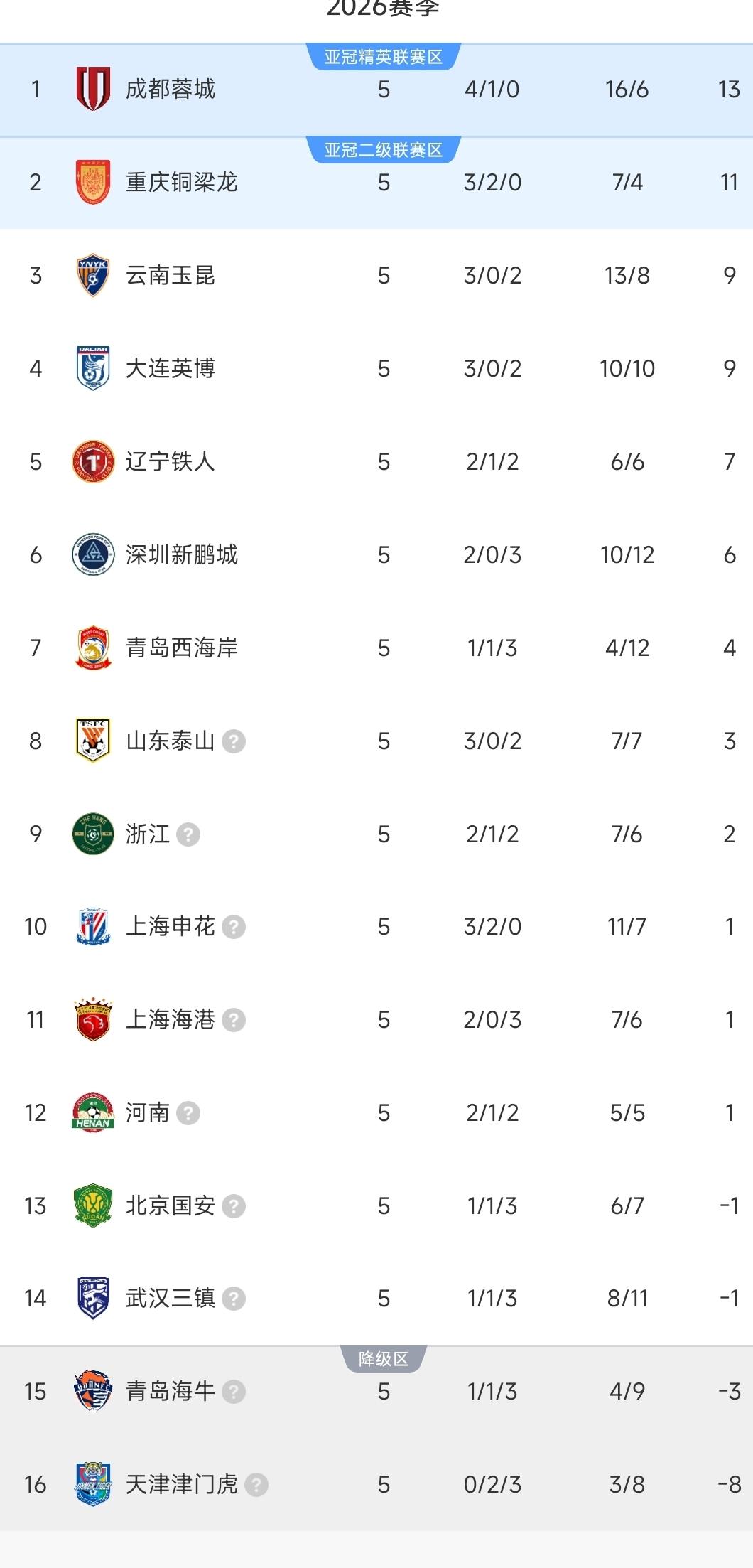
Task: Tap question mark beside 山东泰山
Action: (234, 741)
